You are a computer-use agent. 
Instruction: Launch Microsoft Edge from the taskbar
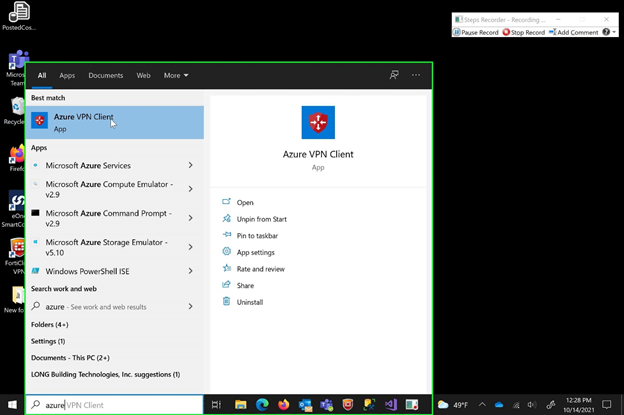(262, 405)
